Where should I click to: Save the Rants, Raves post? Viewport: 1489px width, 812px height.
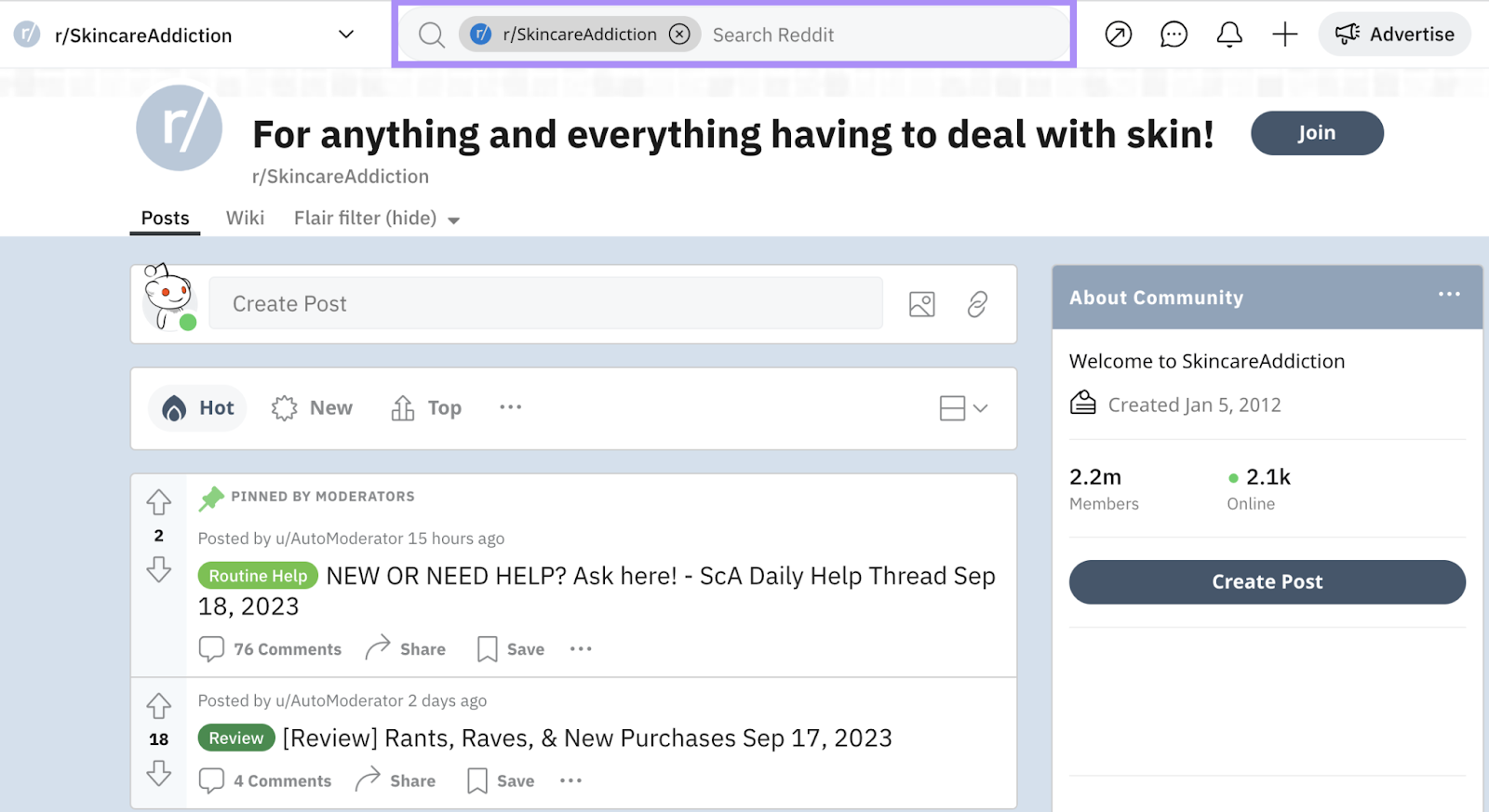click(x=501, y=780)
